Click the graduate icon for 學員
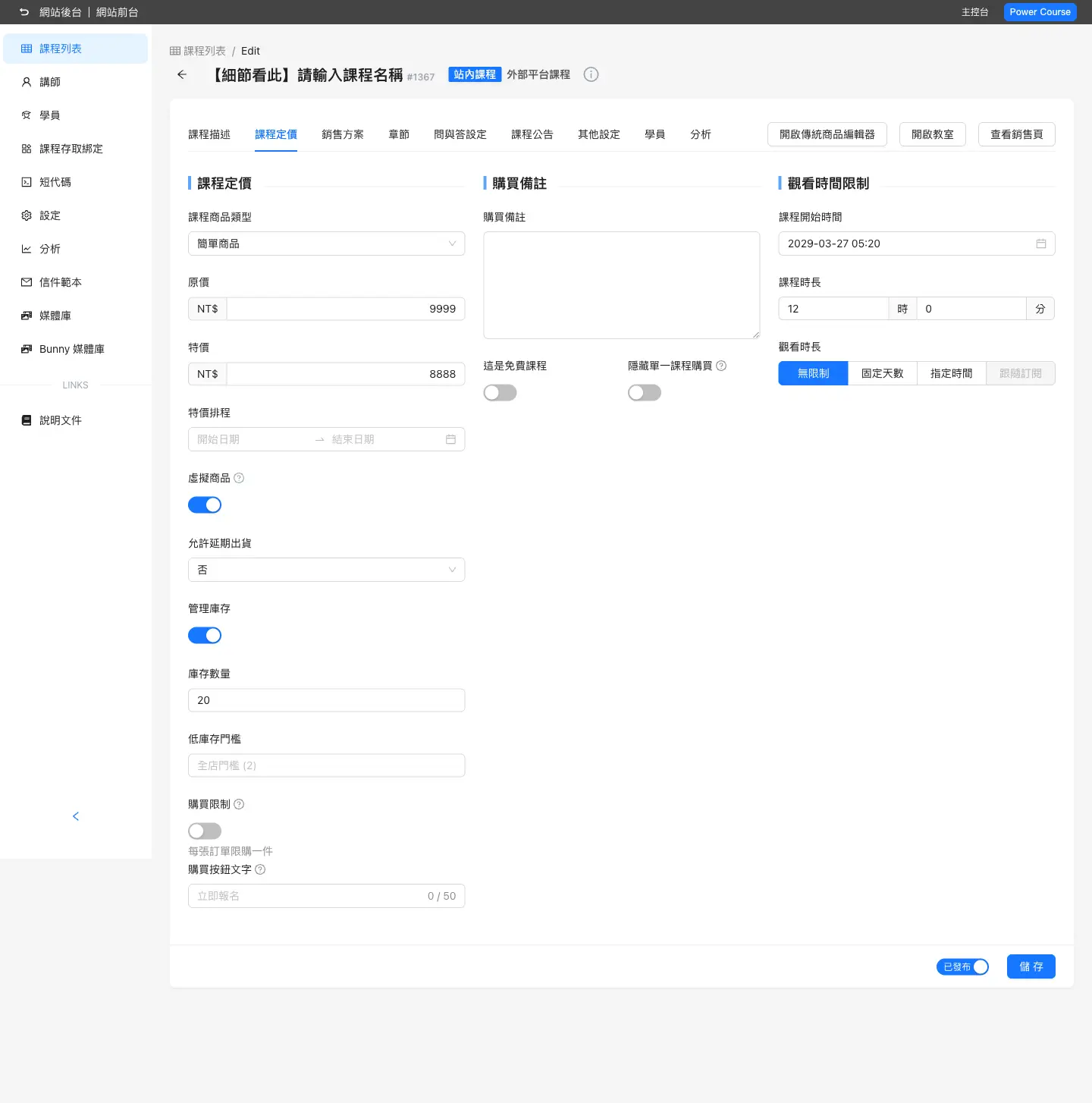Image resolution: width=1092 pixels, height=1103 pixels. pos(27,115)
